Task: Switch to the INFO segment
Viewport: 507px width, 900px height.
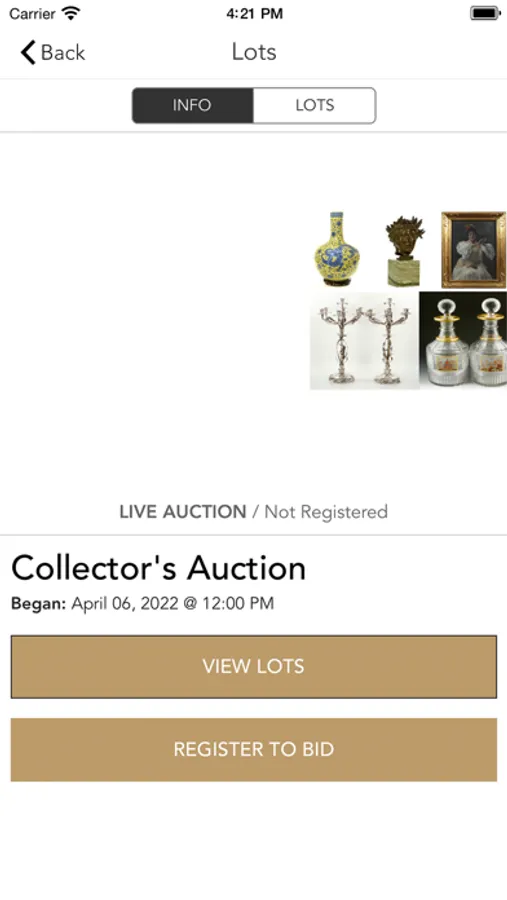Action: tap(192, 106)
